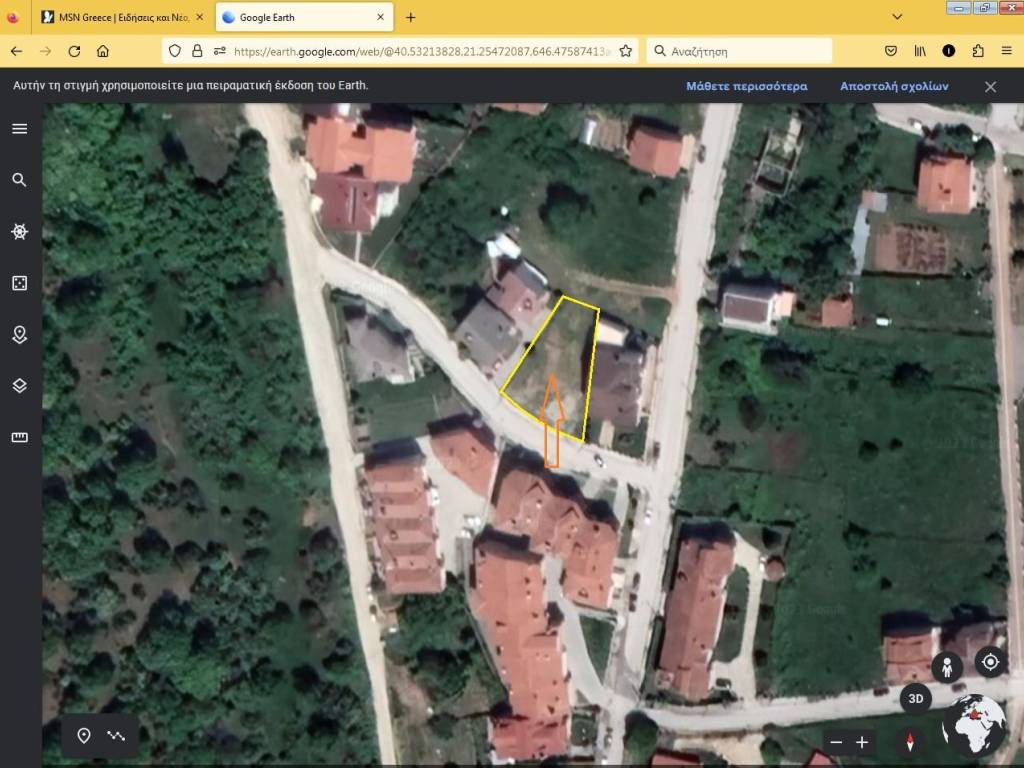
Task: Open Voyager ship's wheel icon
Action: click(19, 232)
